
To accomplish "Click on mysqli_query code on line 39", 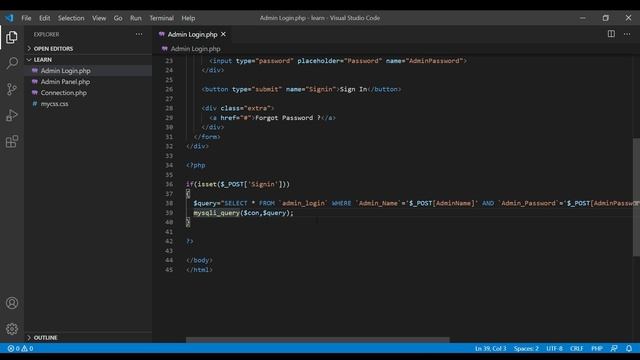I will [x=216, y=213].
